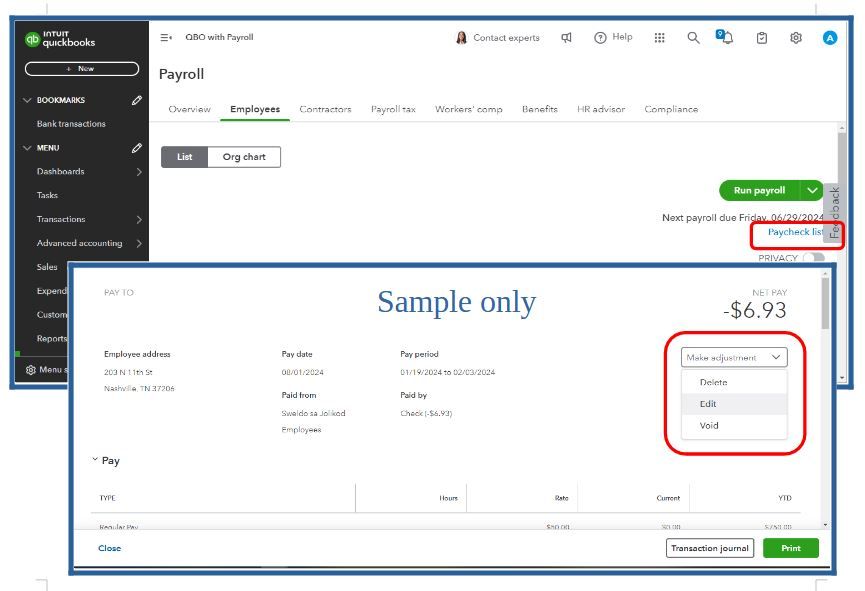Open the Overview tab
Viewport: 865px width, 591px height.
[189, 109]
